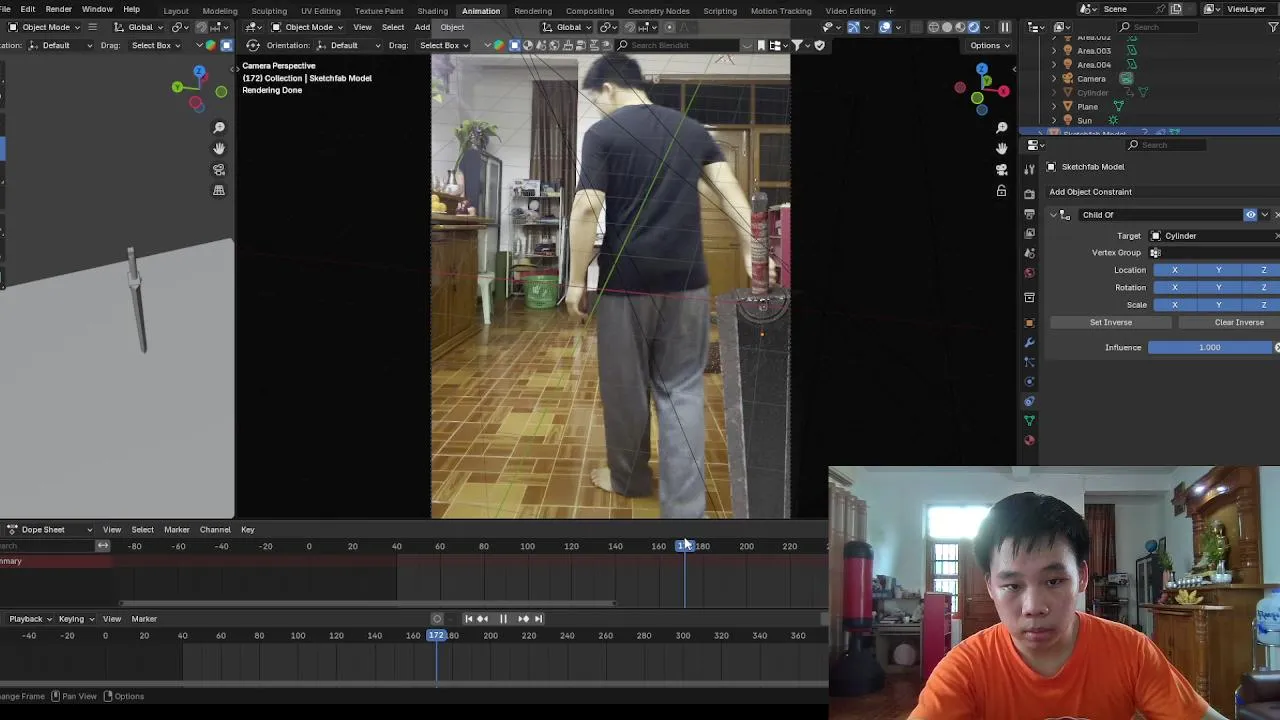The width and height of the screenshot is (1280, 720).
Task: Switch to the Video Editing workspace tab
Action: point(851,11)
